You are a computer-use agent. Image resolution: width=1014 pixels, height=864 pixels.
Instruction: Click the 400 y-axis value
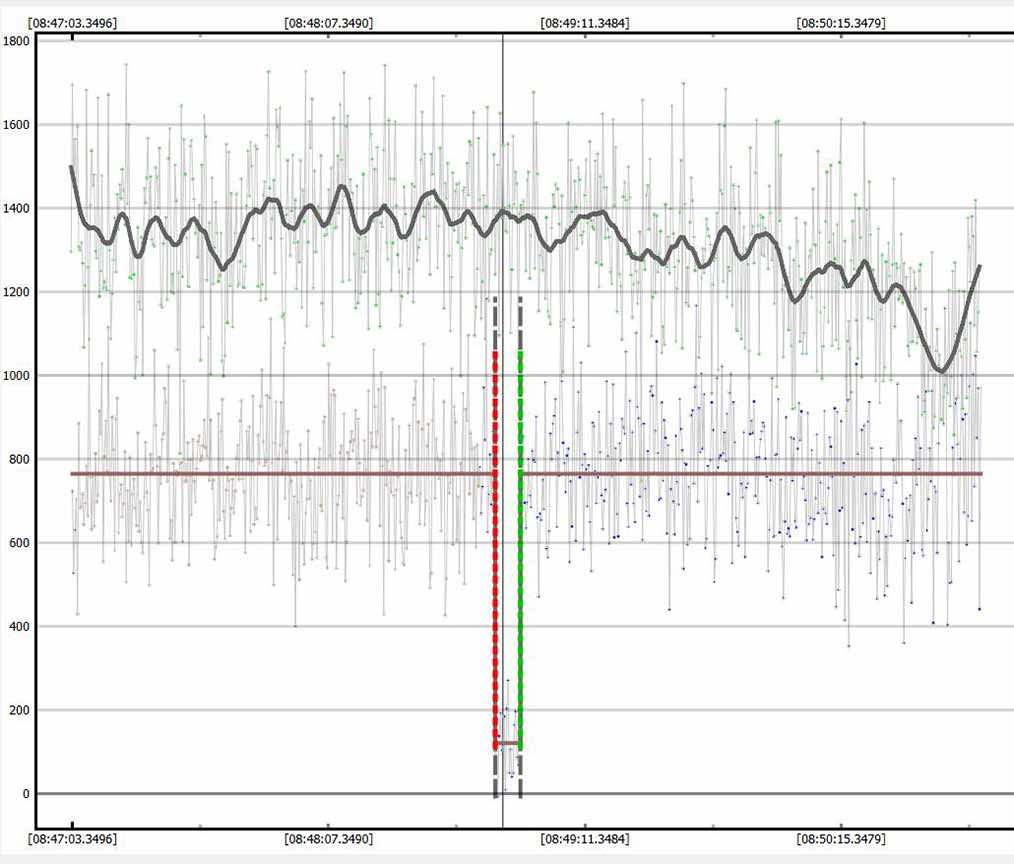pyautogui.click(x=19, y=627)
